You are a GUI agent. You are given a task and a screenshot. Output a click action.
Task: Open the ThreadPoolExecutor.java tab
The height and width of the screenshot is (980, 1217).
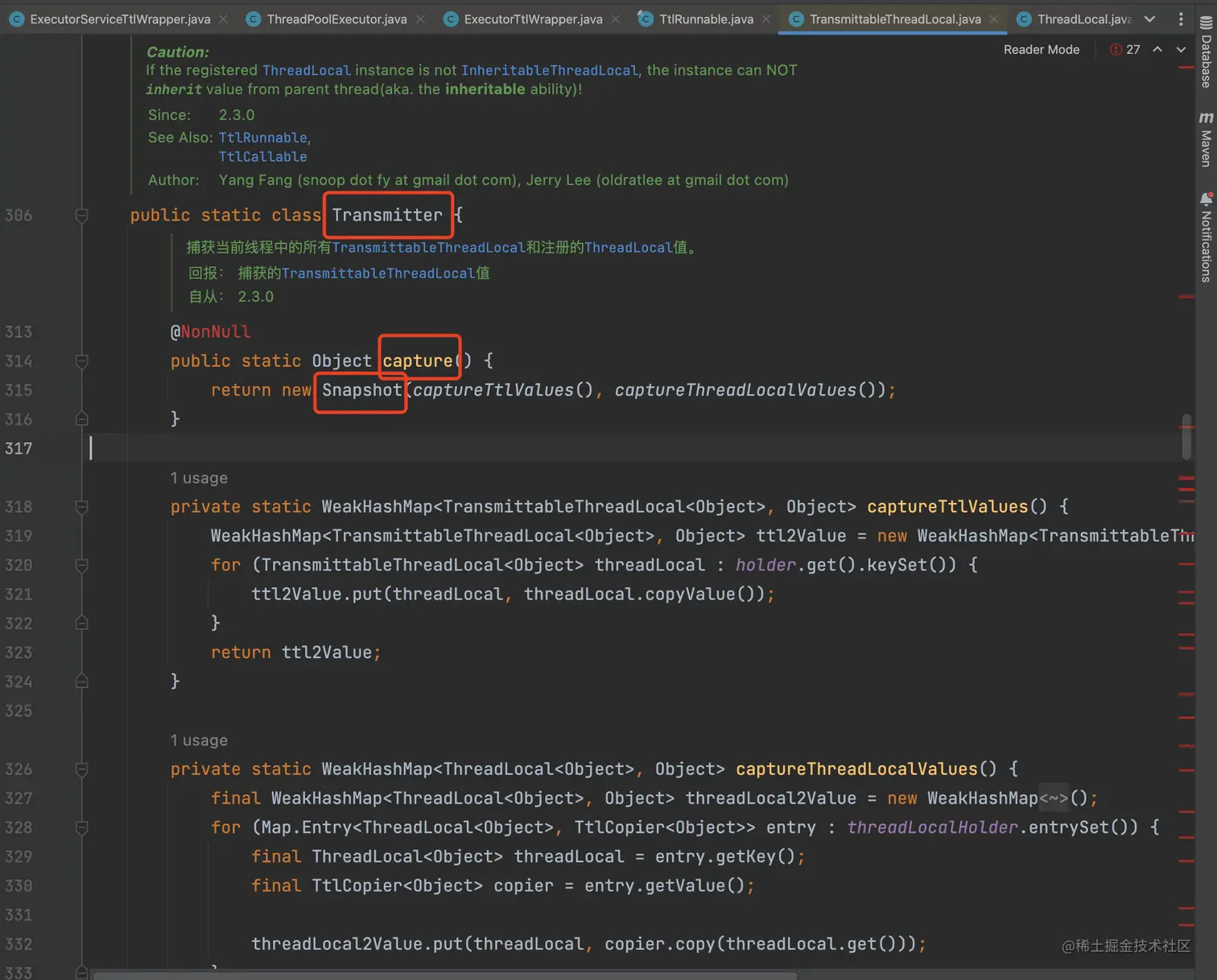336,19
